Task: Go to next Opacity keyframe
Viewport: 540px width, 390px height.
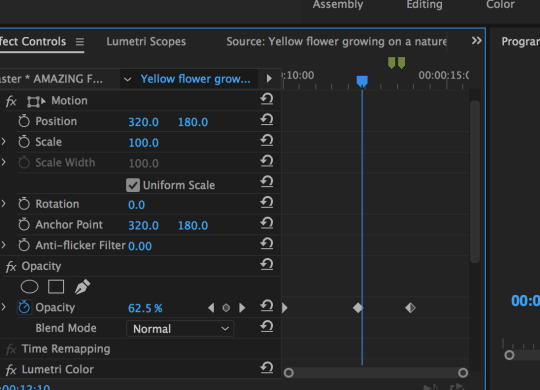Action: [x=242, y=308]
